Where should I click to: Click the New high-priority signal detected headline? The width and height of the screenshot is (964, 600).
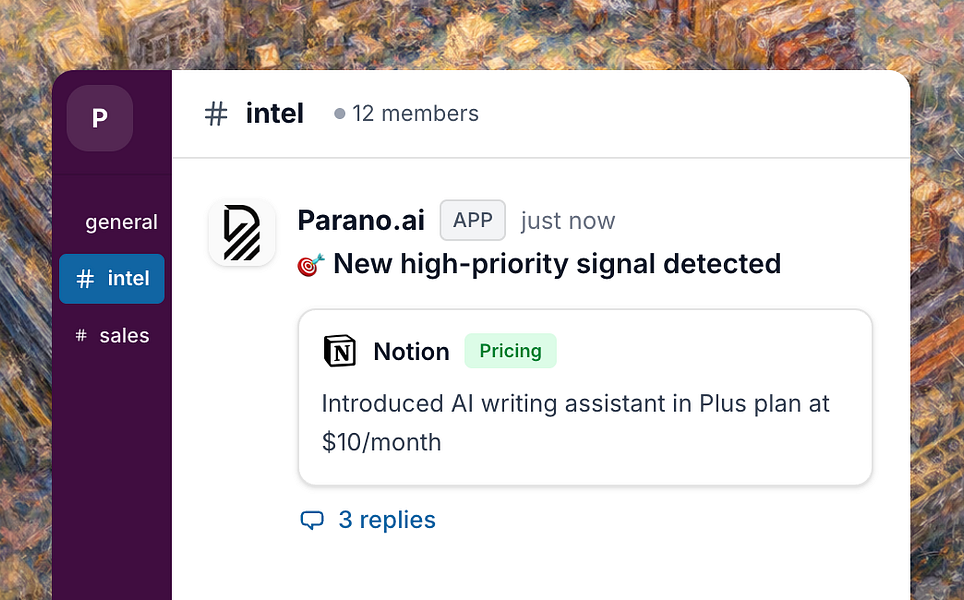[x=556, y=264]
